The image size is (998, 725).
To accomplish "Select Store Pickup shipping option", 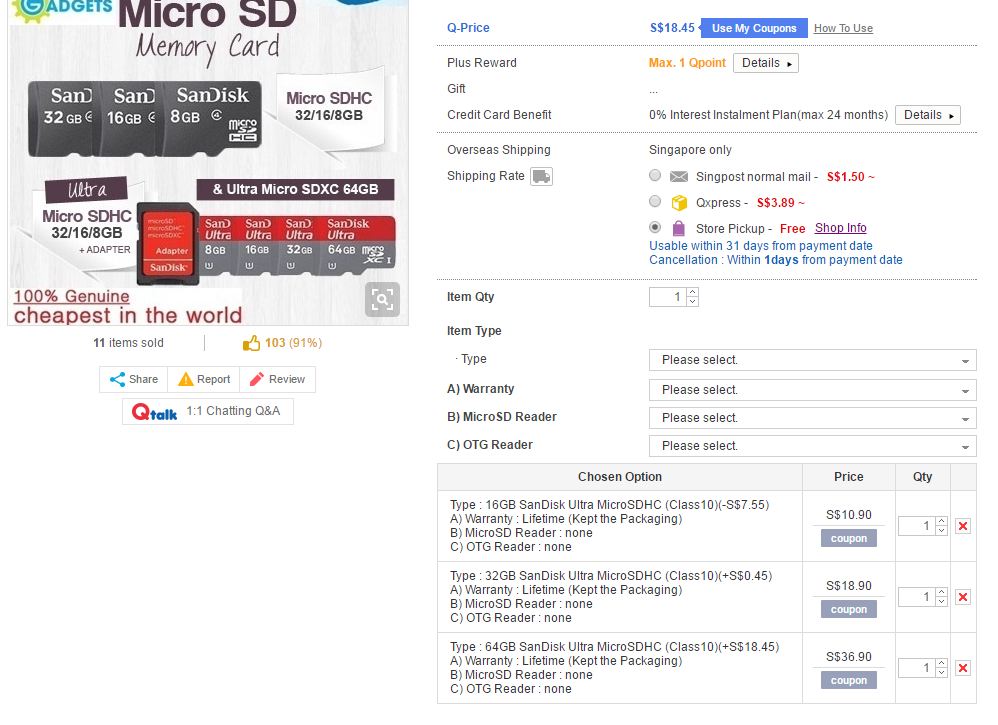I will [x=655, y=227].
